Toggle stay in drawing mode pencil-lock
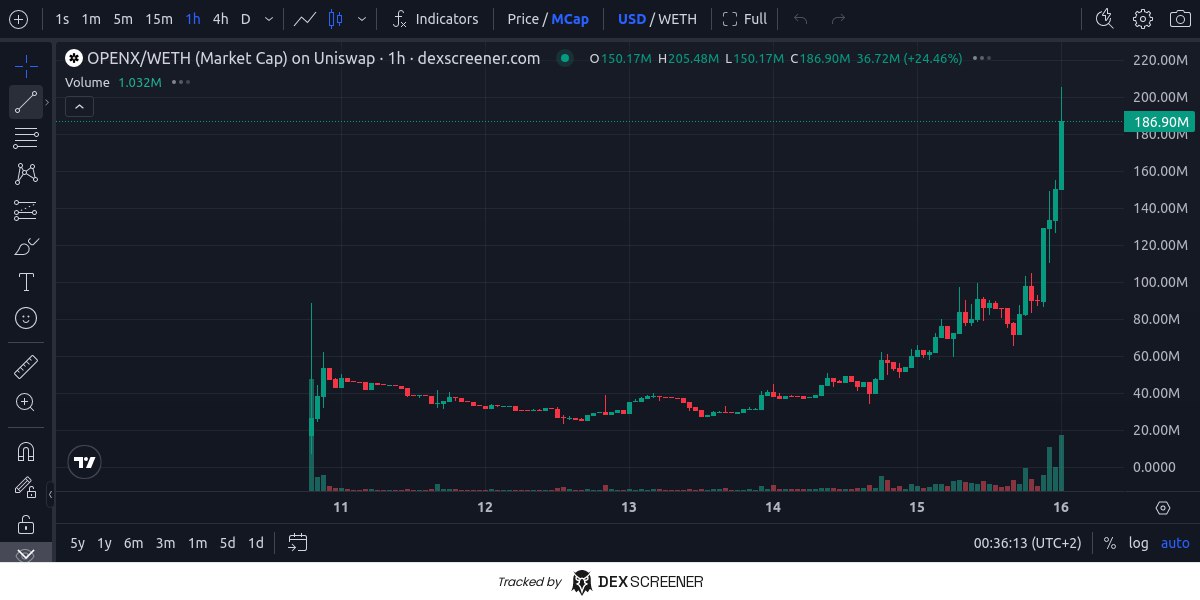 [26, 487]
